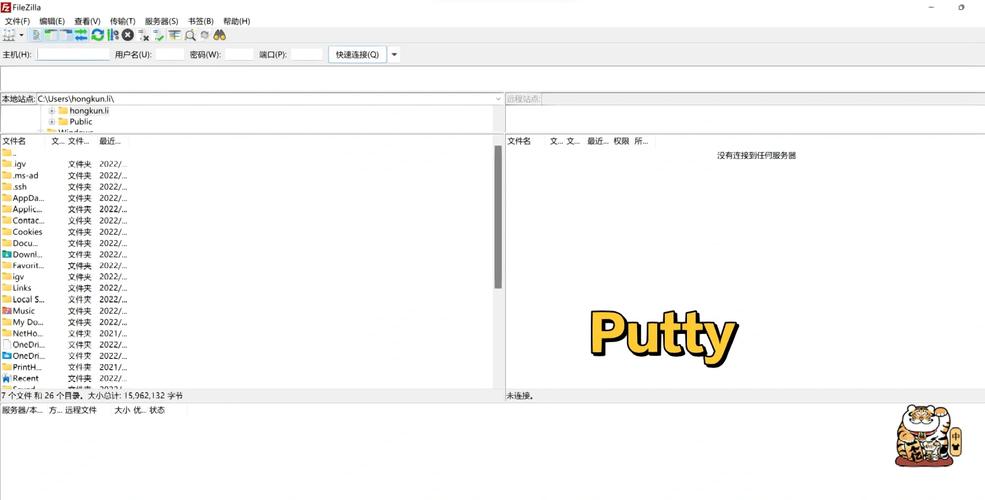The width and height of the screenshot is (985, 500).
Task: Refresh the file and folder lists
Action: [x=97, y=35]
